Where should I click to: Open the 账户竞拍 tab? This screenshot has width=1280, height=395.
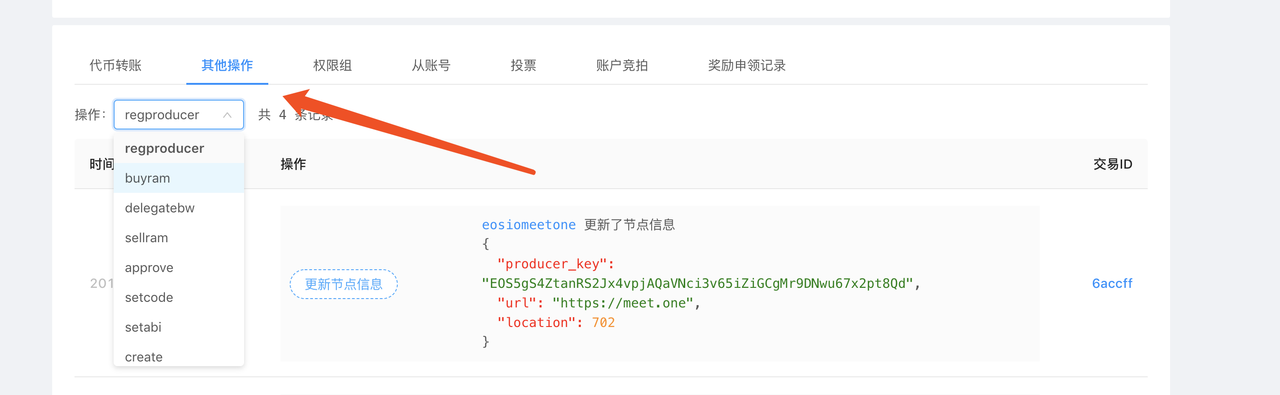coord(622,65)
